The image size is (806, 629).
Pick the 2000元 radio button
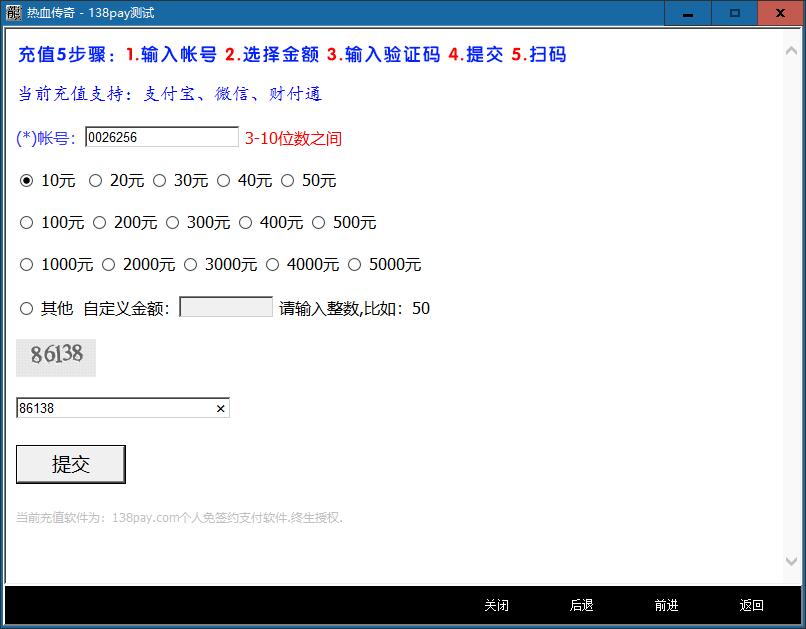click(108, 265)
